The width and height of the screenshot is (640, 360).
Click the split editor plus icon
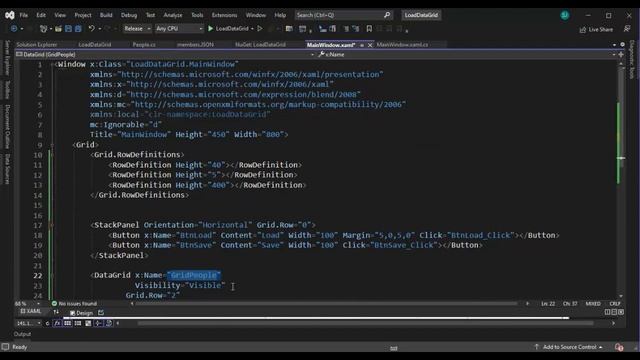tap(621, 54)
